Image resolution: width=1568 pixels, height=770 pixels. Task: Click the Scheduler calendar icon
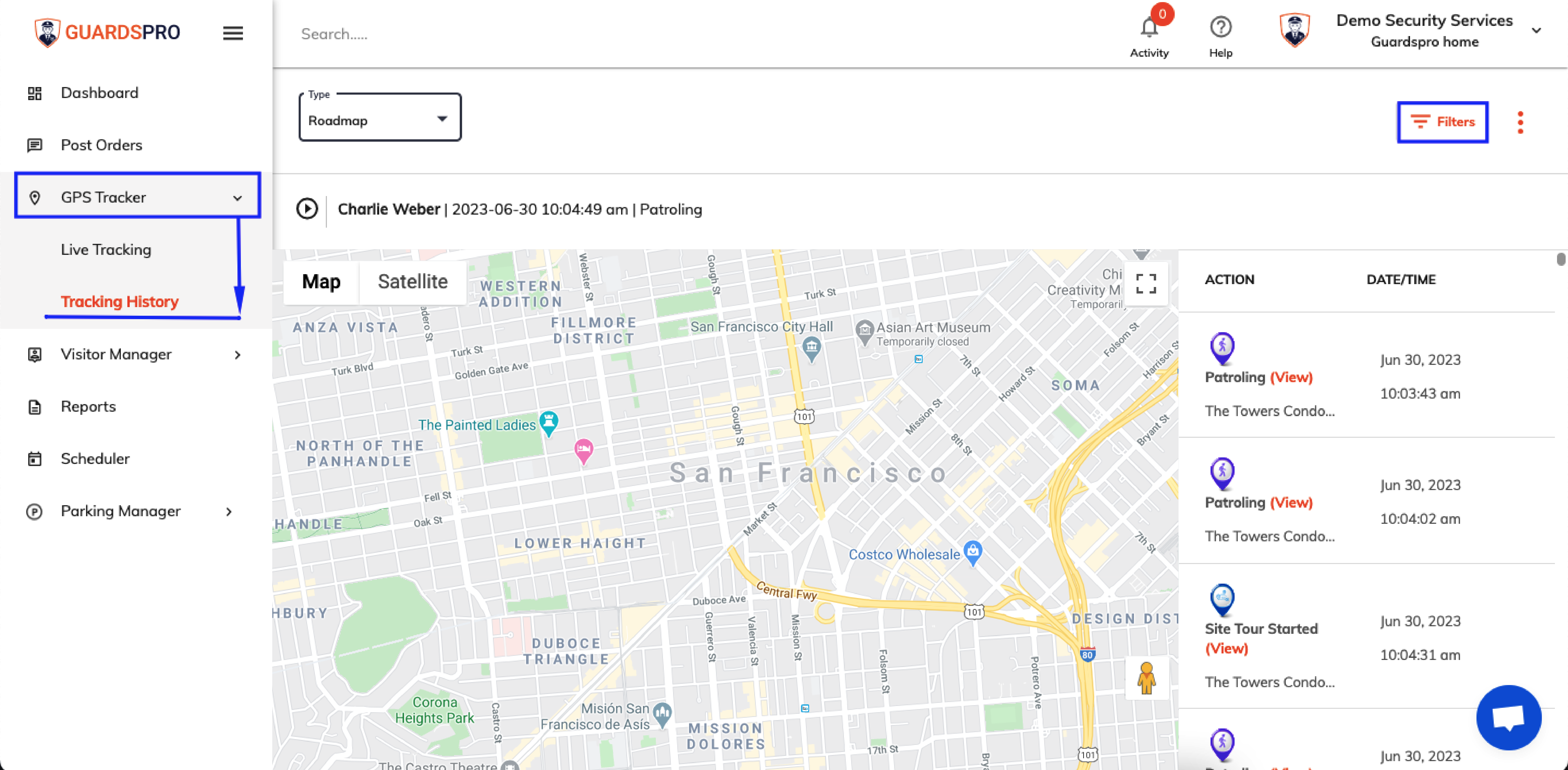(35, 459)
